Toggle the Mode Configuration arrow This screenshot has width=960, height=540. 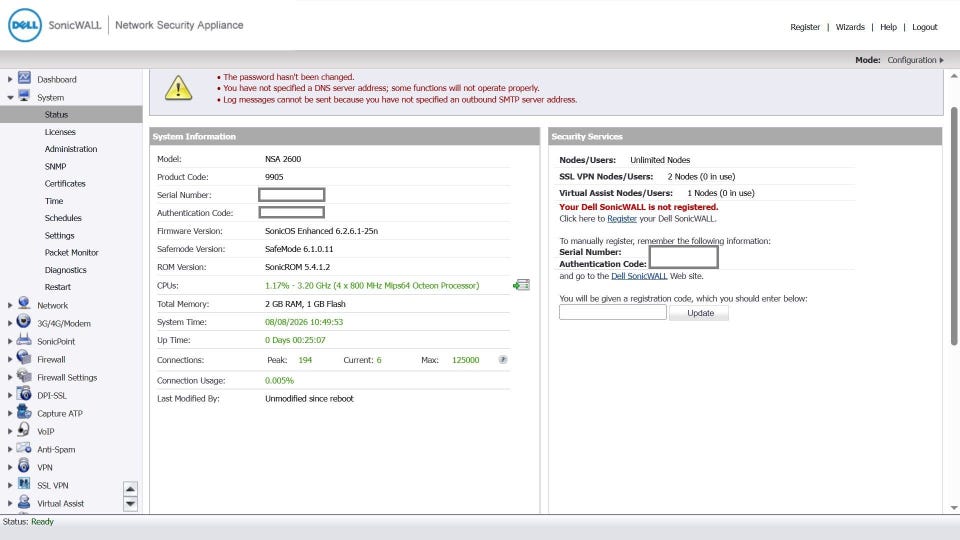click(942, 60)
